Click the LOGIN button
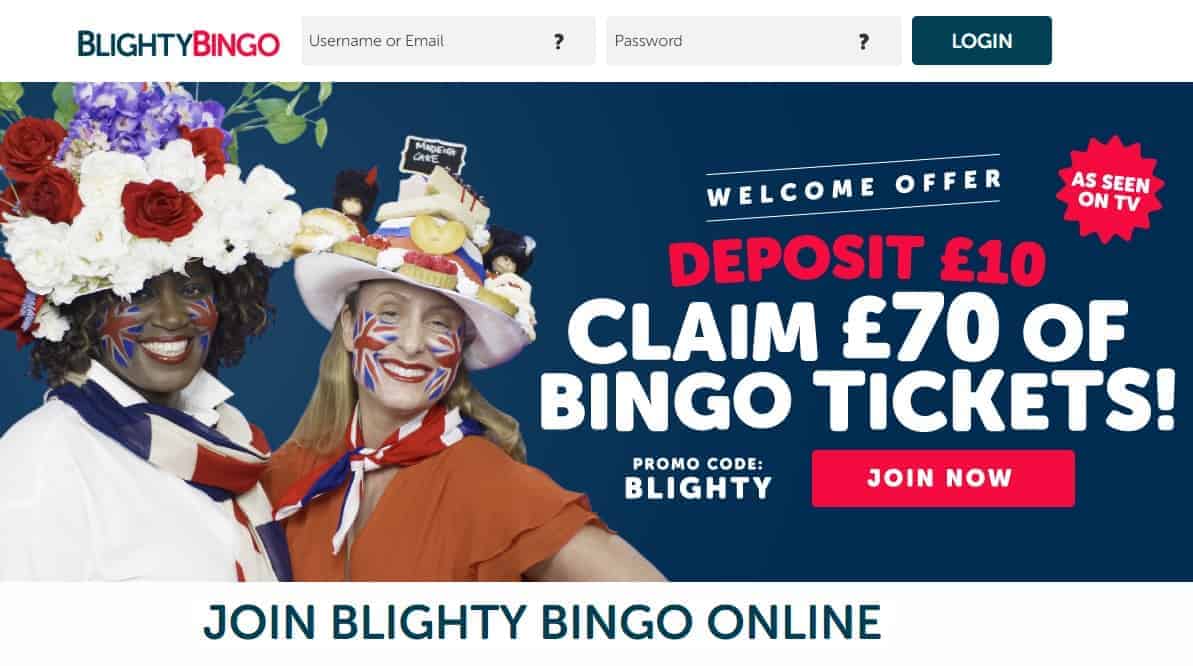1193x666 pixels. (x=981, y=40)
